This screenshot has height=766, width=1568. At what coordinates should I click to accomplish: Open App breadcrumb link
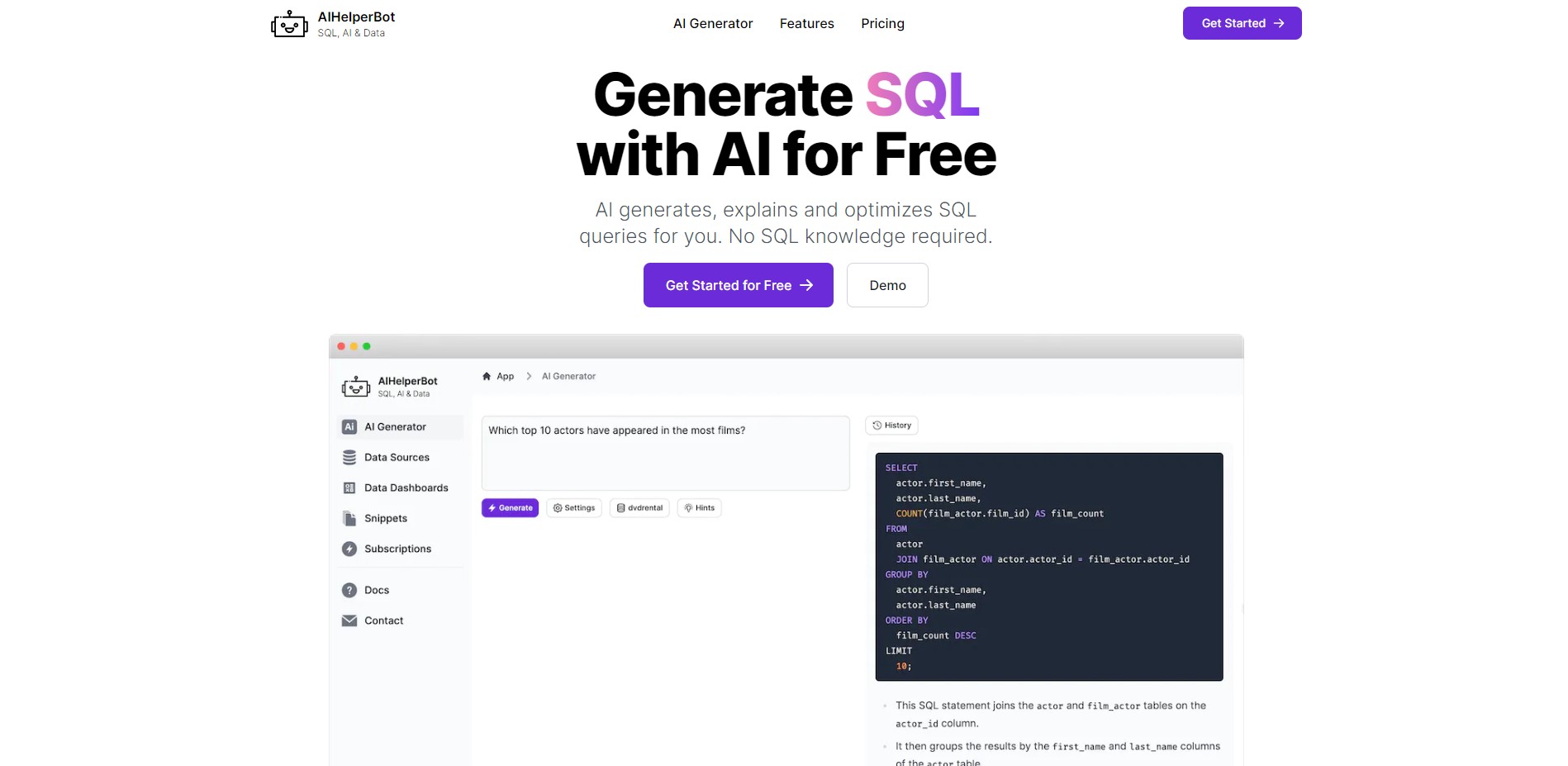pyautogui.click(x=505, y=376)
